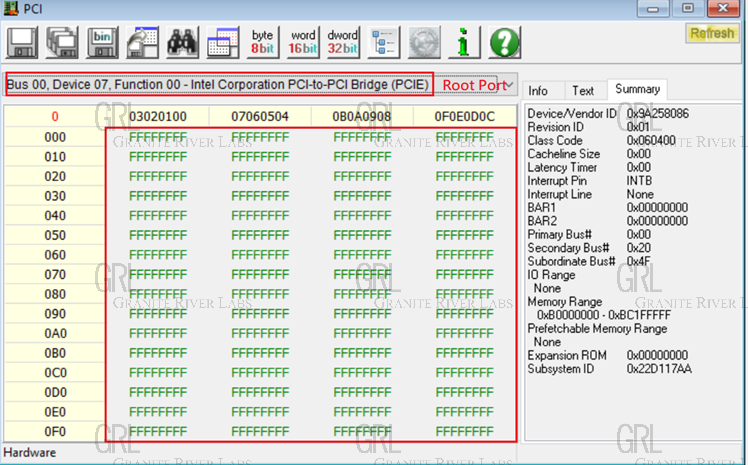
Task: Click the Save floppy disk icon
Action: point(22,43)
